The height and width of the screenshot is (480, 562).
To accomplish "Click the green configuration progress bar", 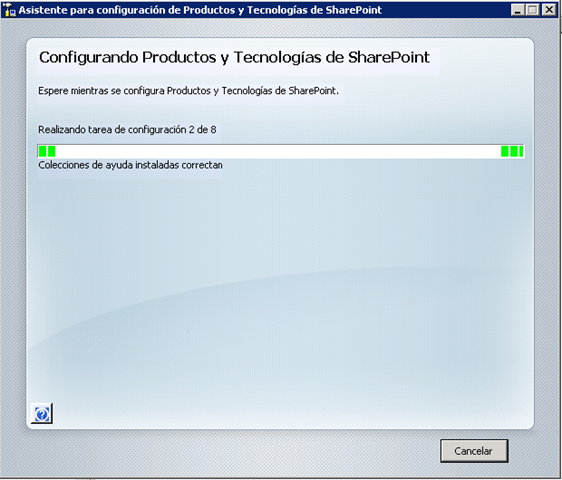I will 281,151.
